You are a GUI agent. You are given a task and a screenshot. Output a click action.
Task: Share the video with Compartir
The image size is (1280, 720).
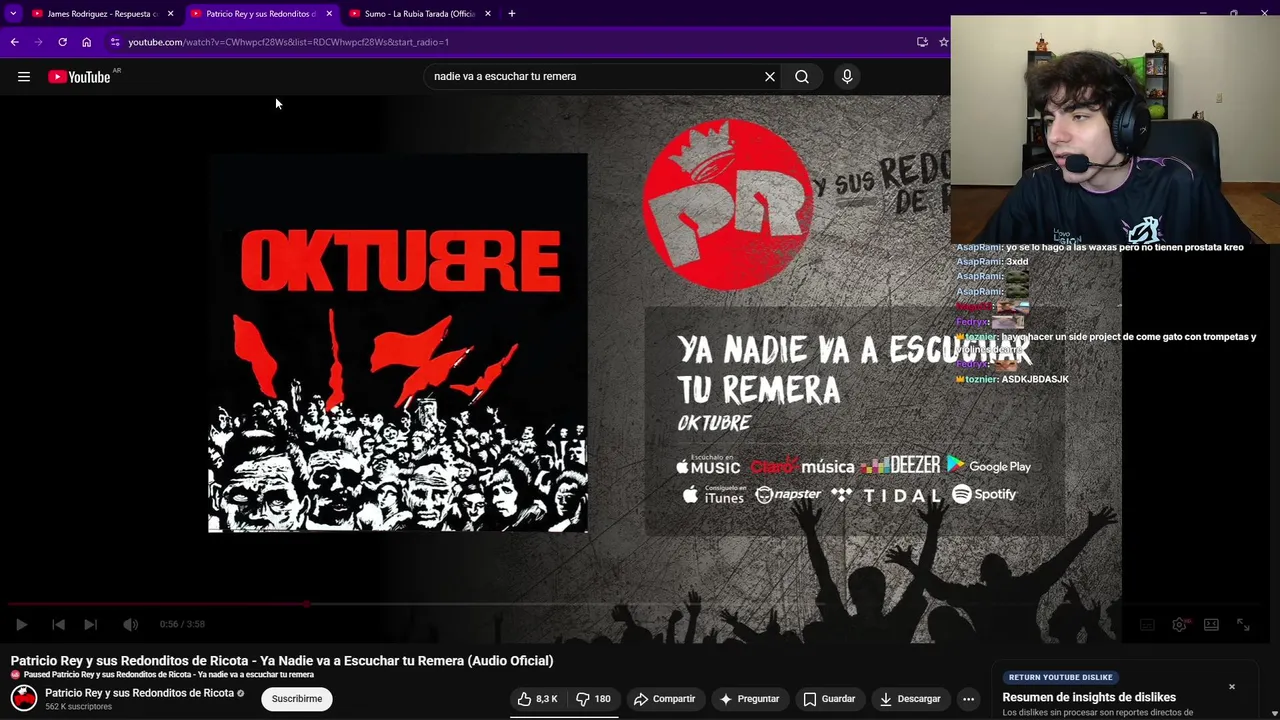click(665, 699)
